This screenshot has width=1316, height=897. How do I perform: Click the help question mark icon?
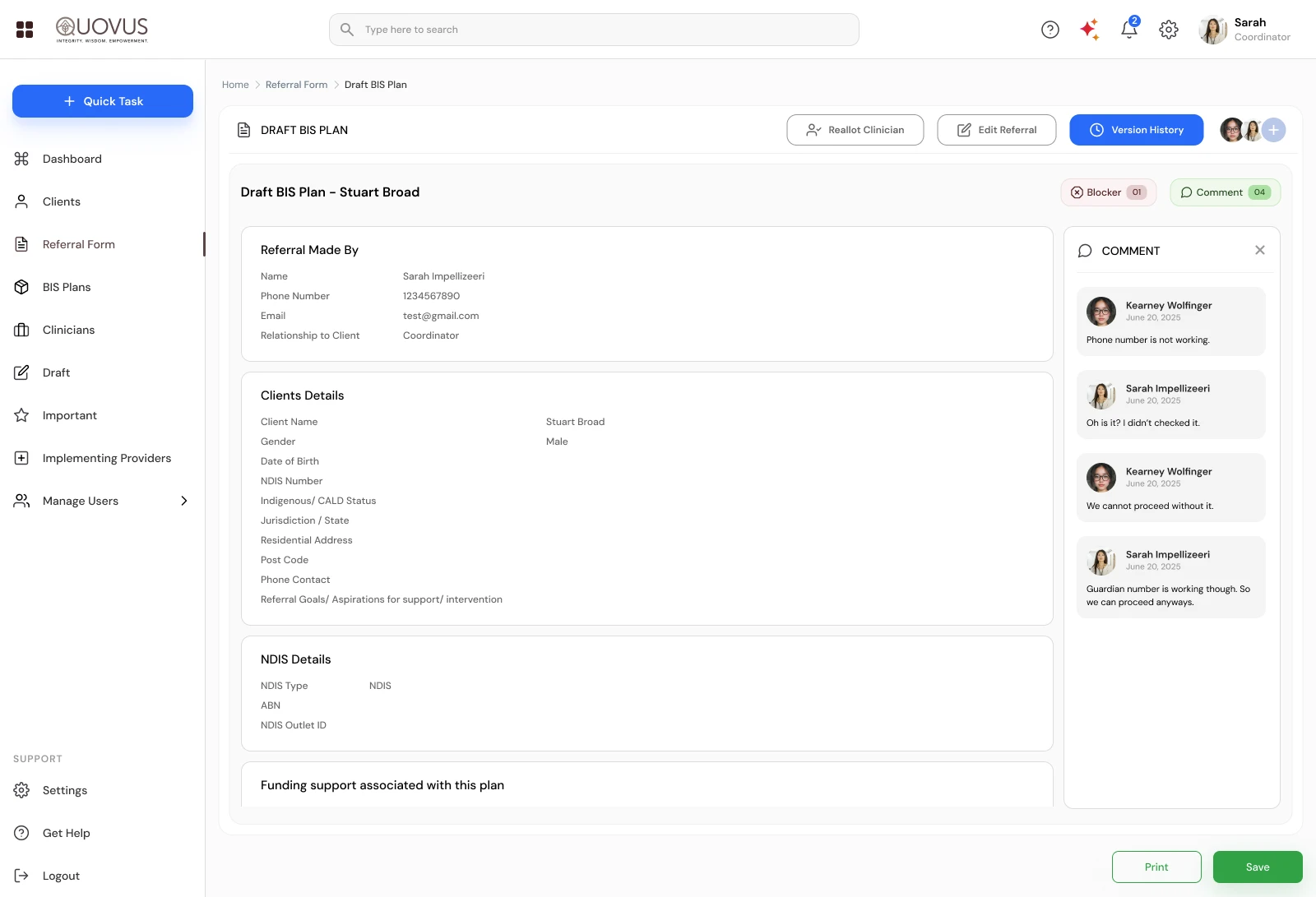(1050, 30)
